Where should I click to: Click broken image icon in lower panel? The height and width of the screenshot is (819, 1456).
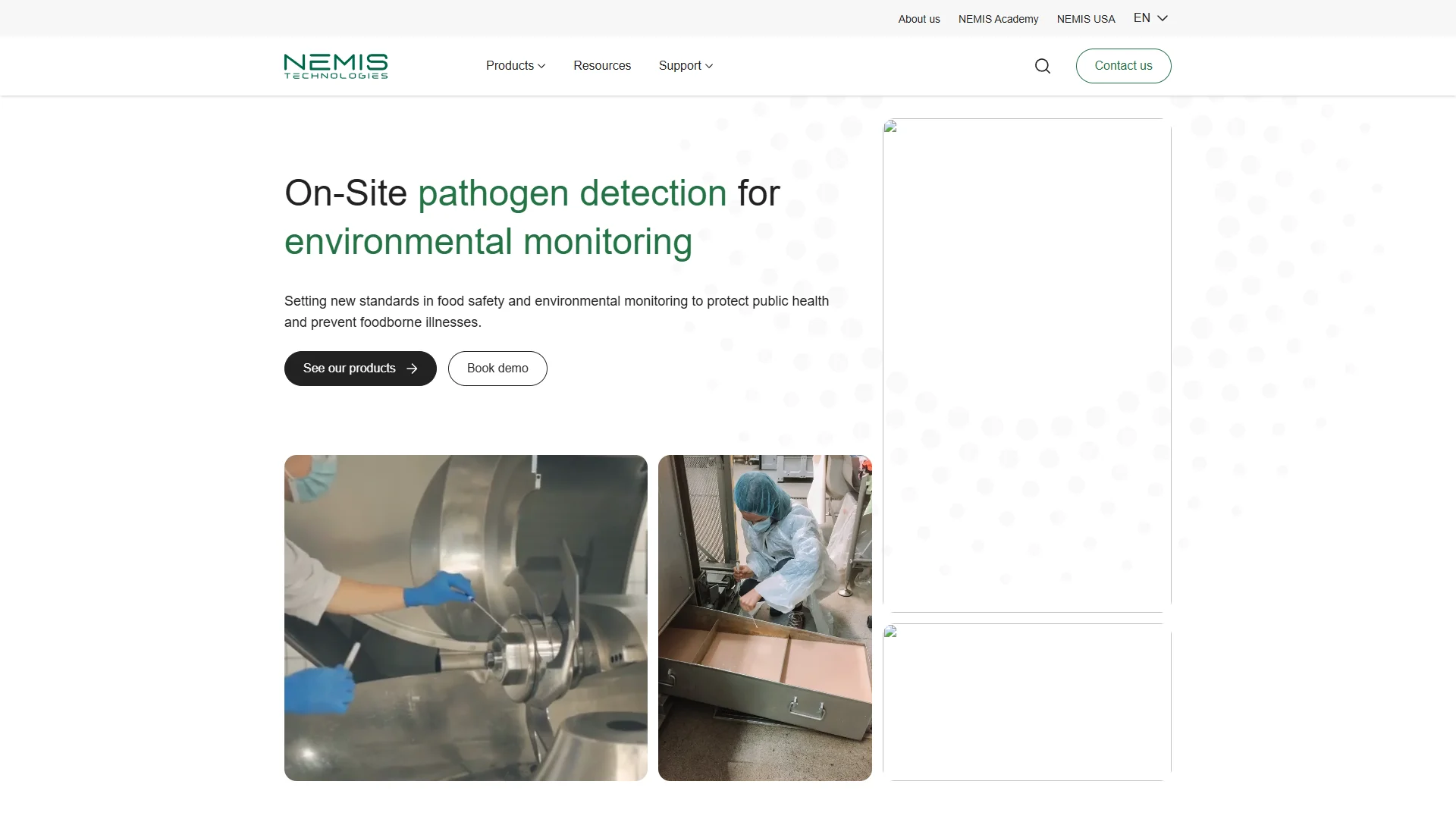coord(891,632)
